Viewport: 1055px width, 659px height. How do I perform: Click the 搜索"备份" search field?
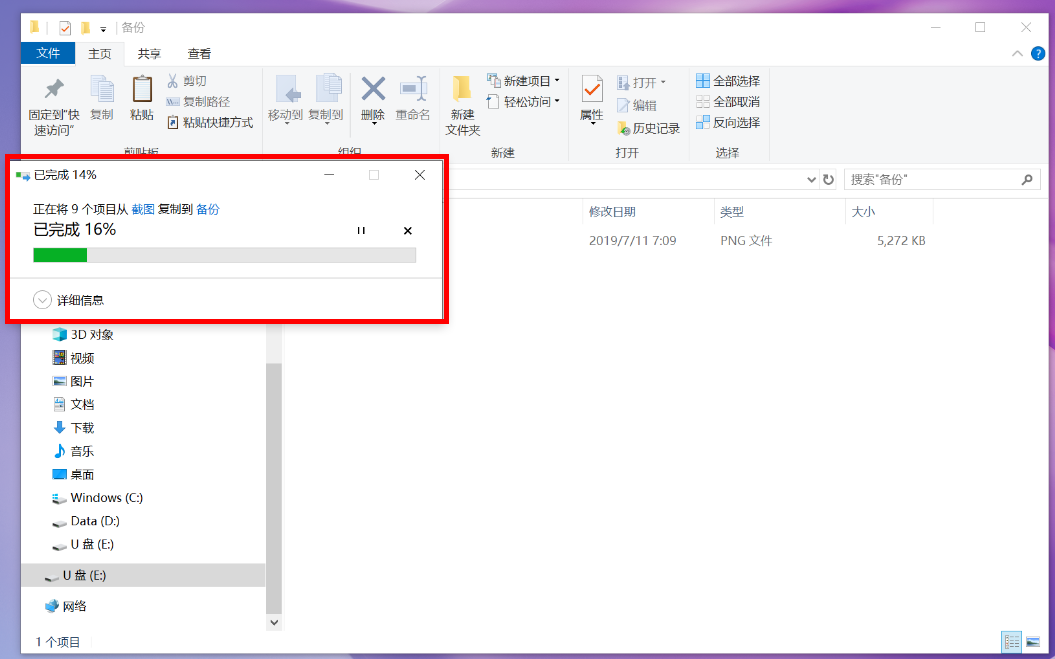[930, 180]
